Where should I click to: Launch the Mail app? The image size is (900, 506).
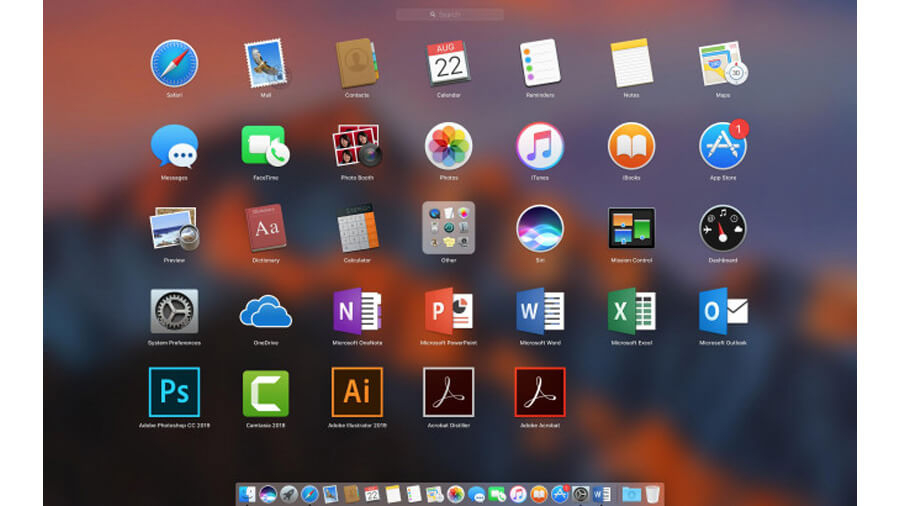pos(265,64)
